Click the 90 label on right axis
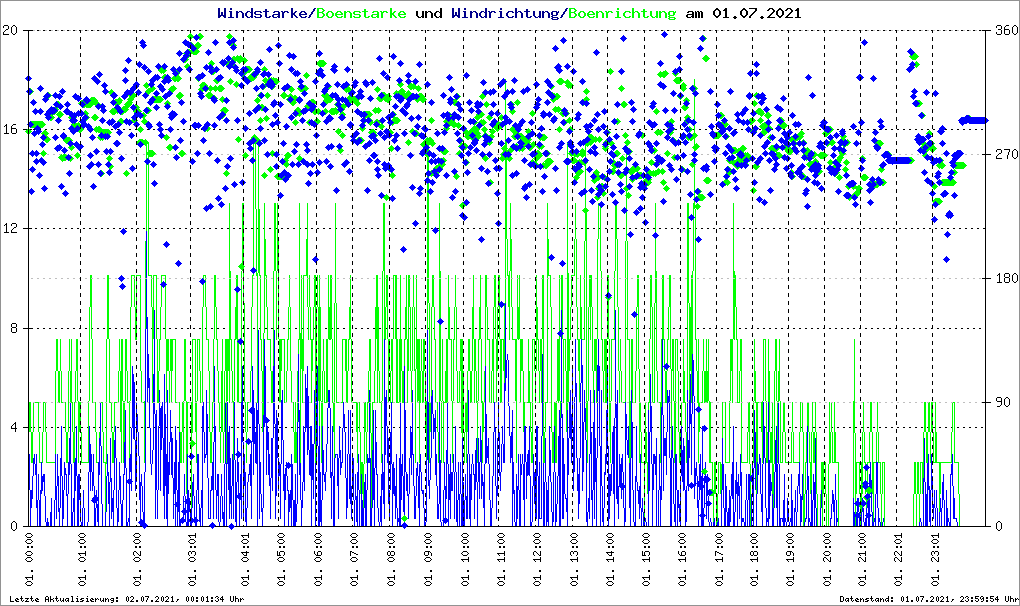This screenshot has height=606, width=1020. pyautogui.click(x=1000, y=403)
